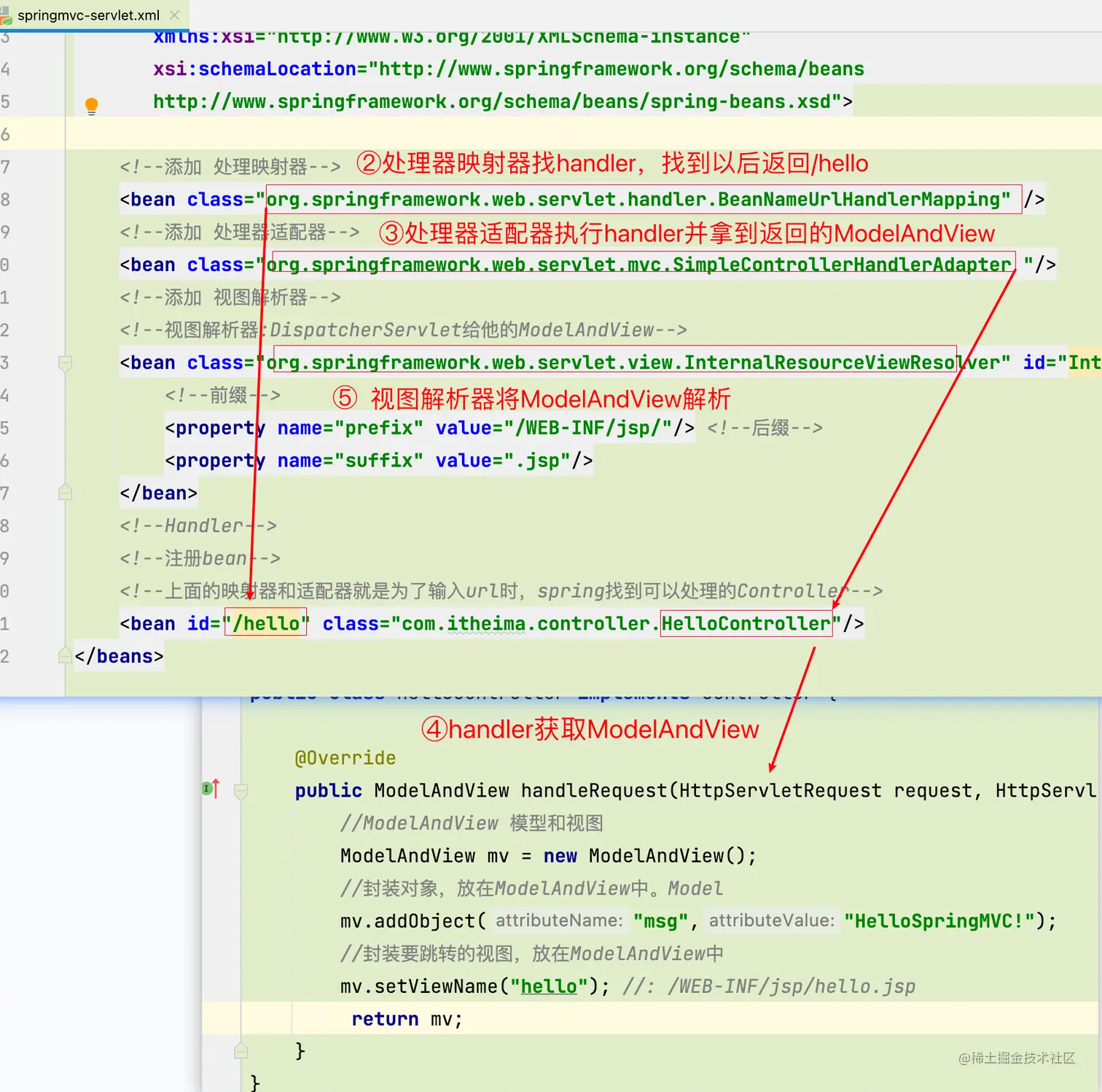The height and width of the screenshot is (1092, 1102).
Task: Click the </bean> closing tag
Action: click(x=159, y=494)
